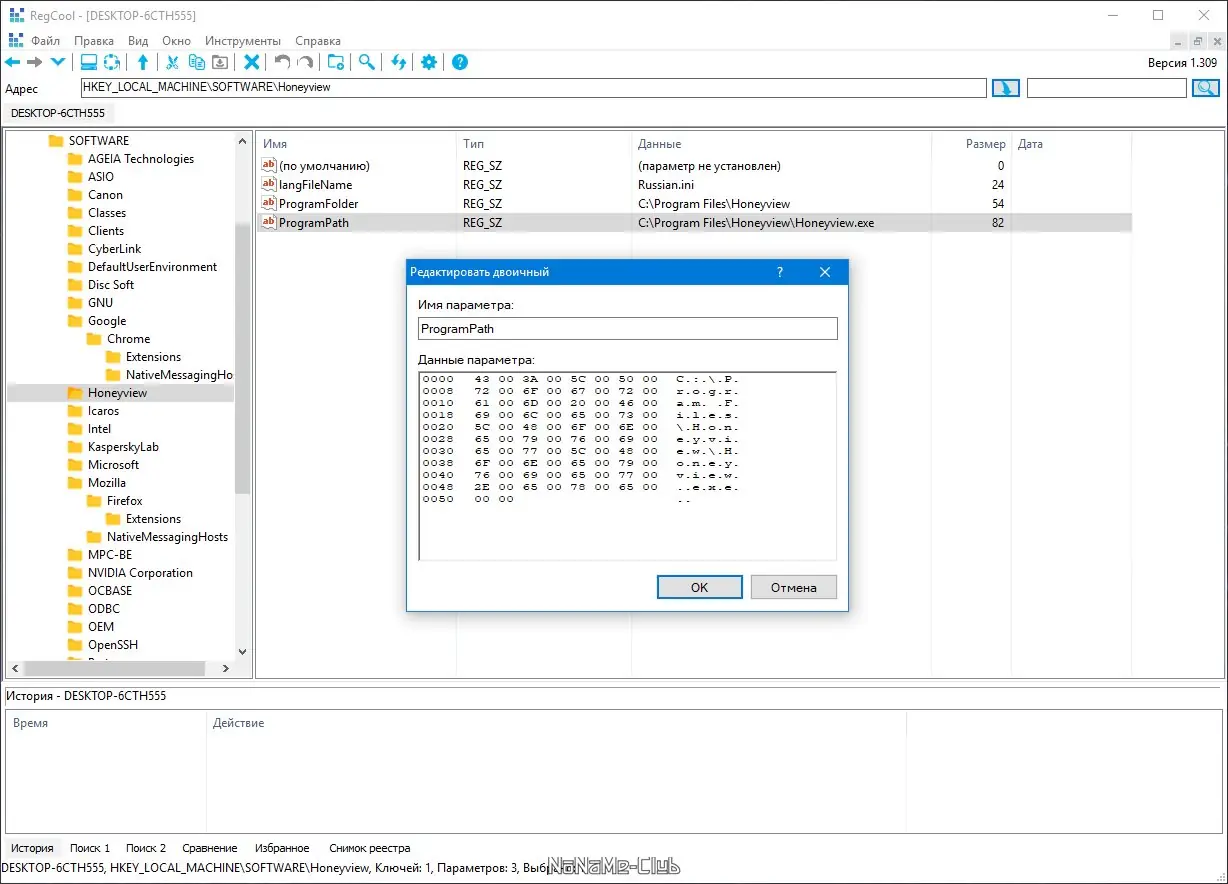Select the OpenSSH key in tree
1228x884 pixels.
pyautogui.click(x=112, y=645)
